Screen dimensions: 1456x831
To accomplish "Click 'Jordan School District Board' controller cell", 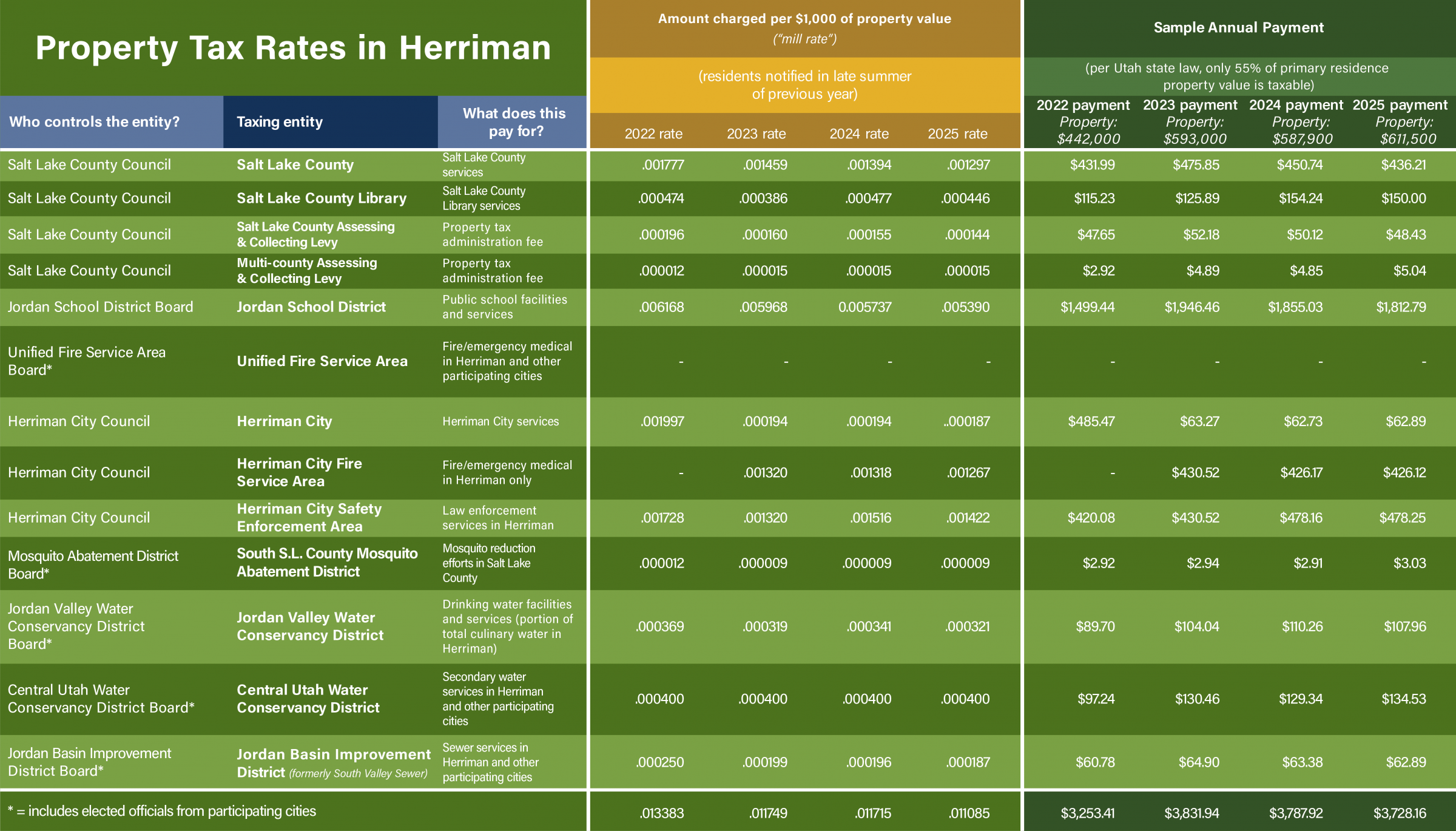I will [x=100, y=307].
